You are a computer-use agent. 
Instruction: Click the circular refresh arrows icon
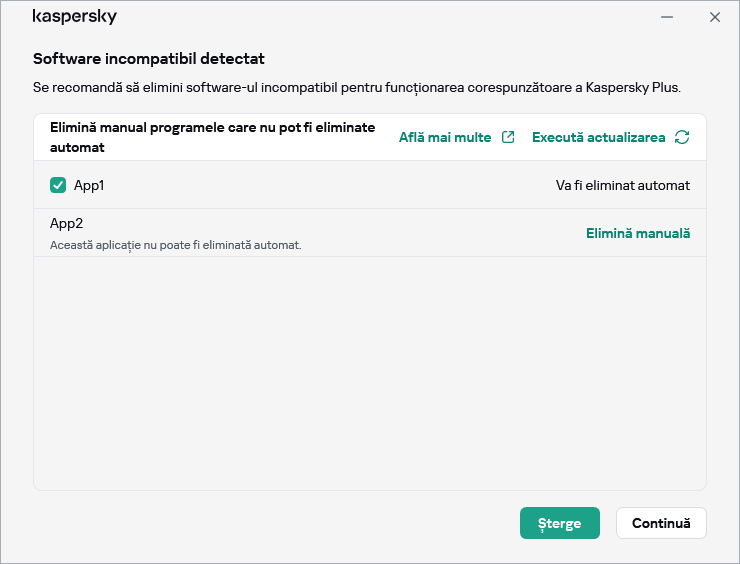pos(682,138)
